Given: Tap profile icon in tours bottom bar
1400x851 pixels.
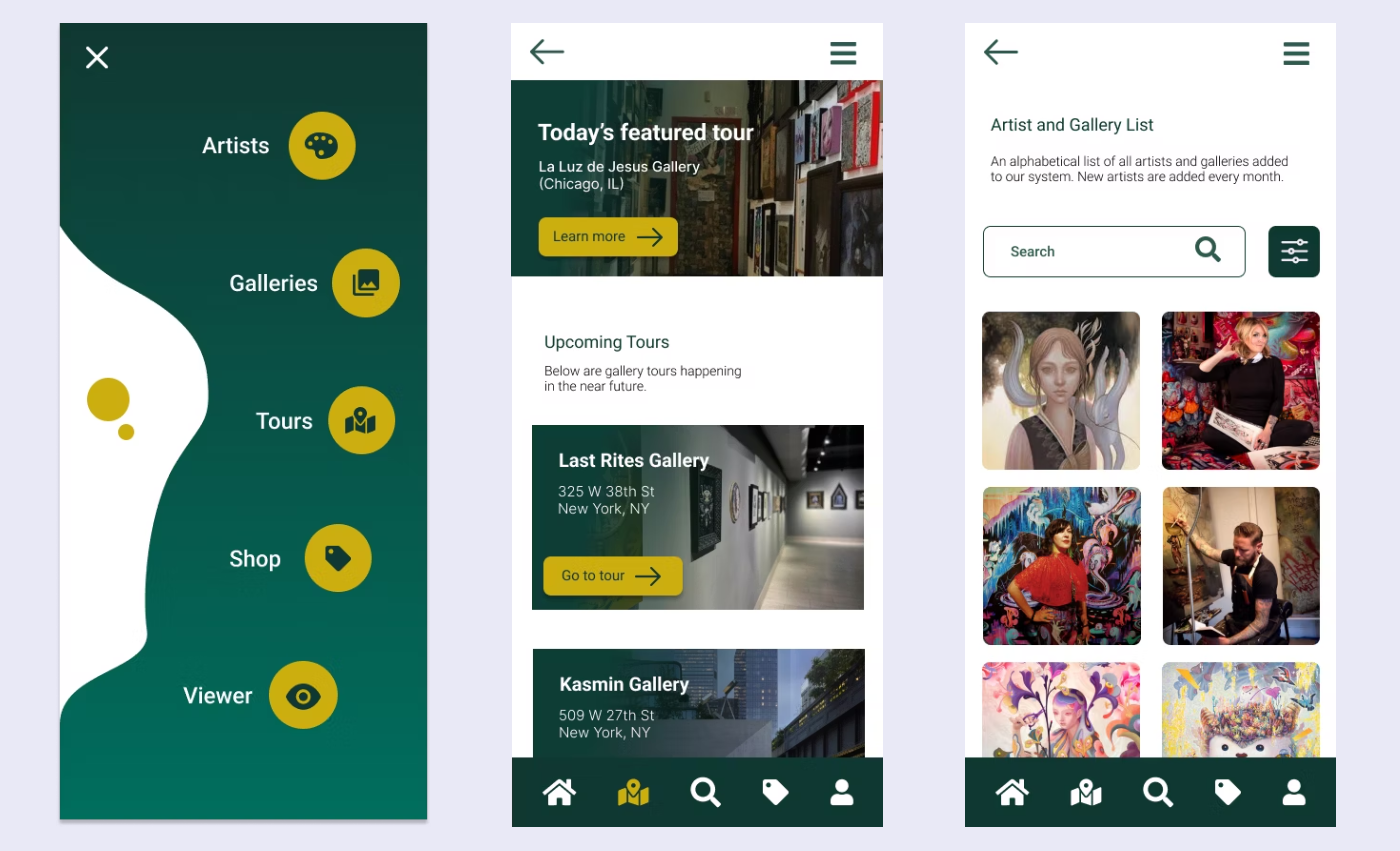Looking at the screenshot, I should [x=842, y=793].
